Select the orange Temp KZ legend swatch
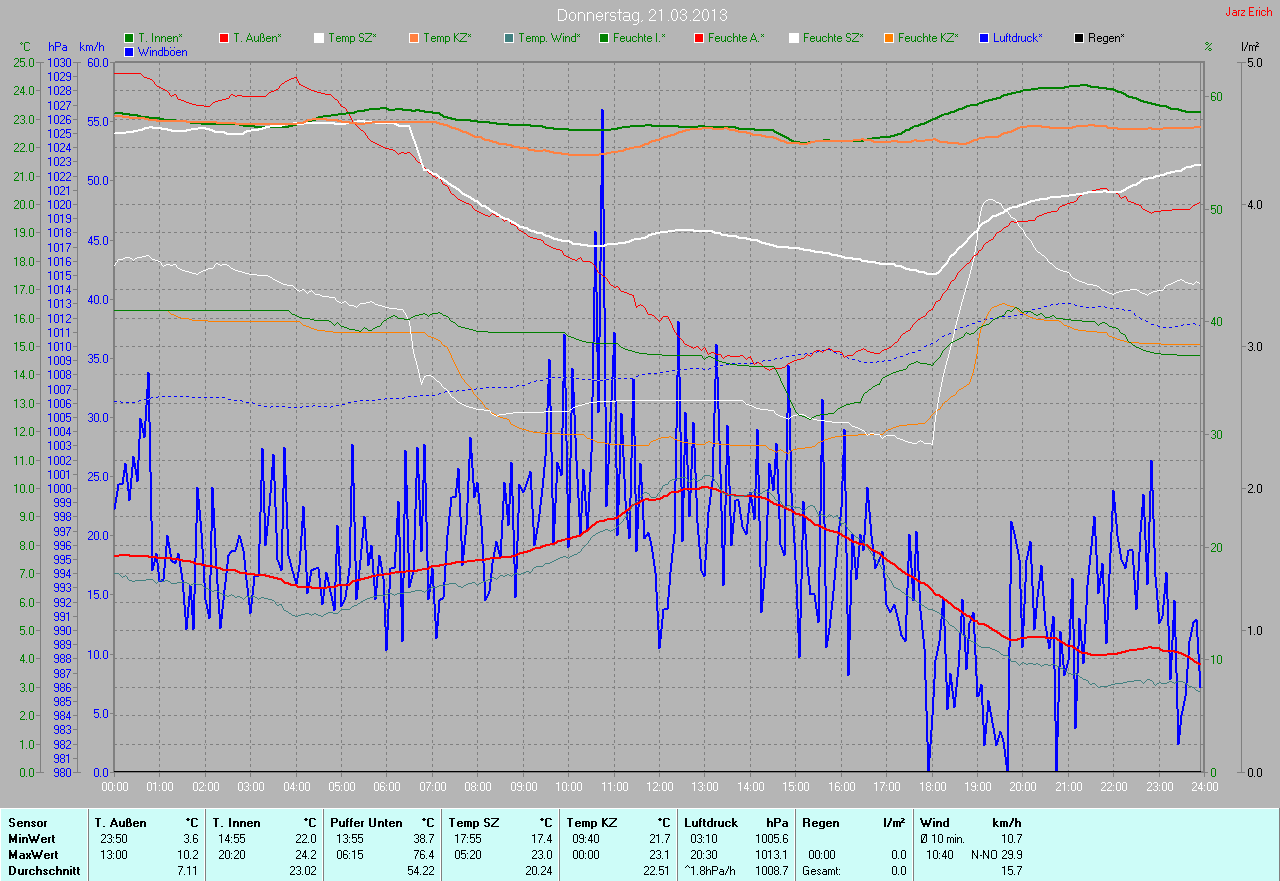 click(414, 38)
